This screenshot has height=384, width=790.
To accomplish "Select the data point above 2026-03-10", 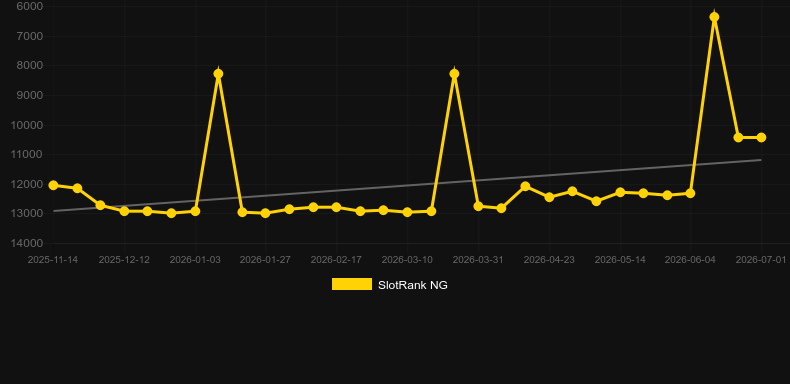I will point(408,212).
